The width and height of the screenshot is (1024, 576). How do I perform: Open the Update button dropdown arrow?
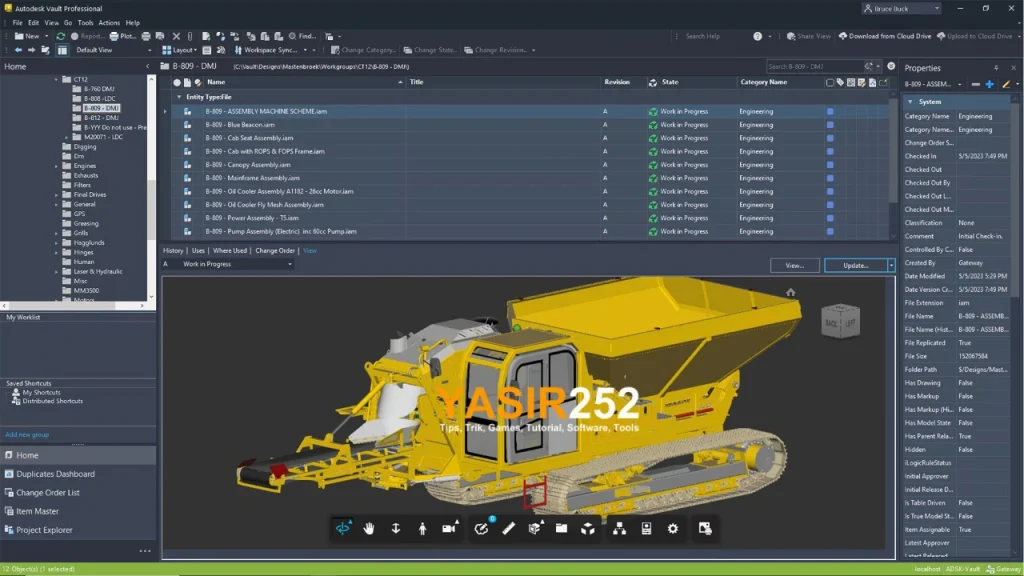891,266
